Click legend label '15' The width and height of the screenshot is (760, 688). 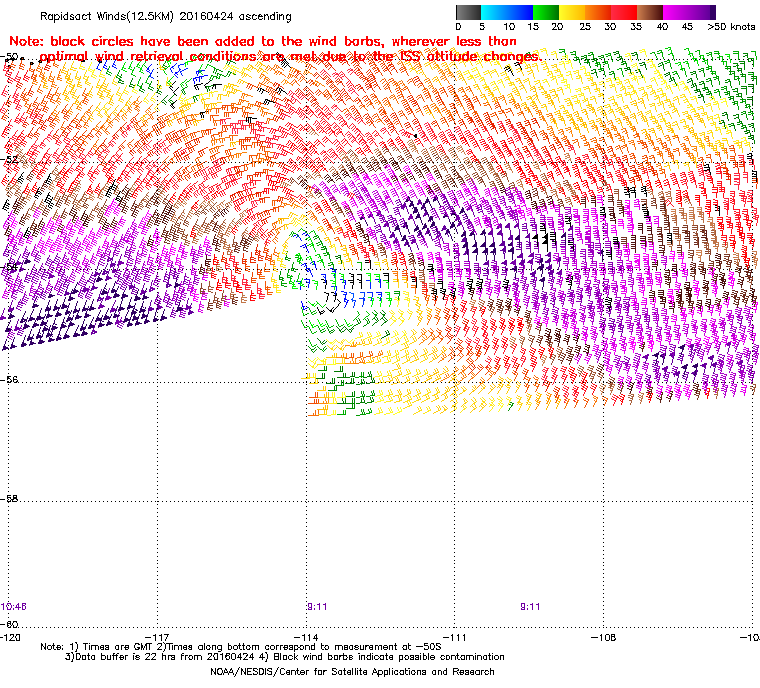[x=533, y=27]
